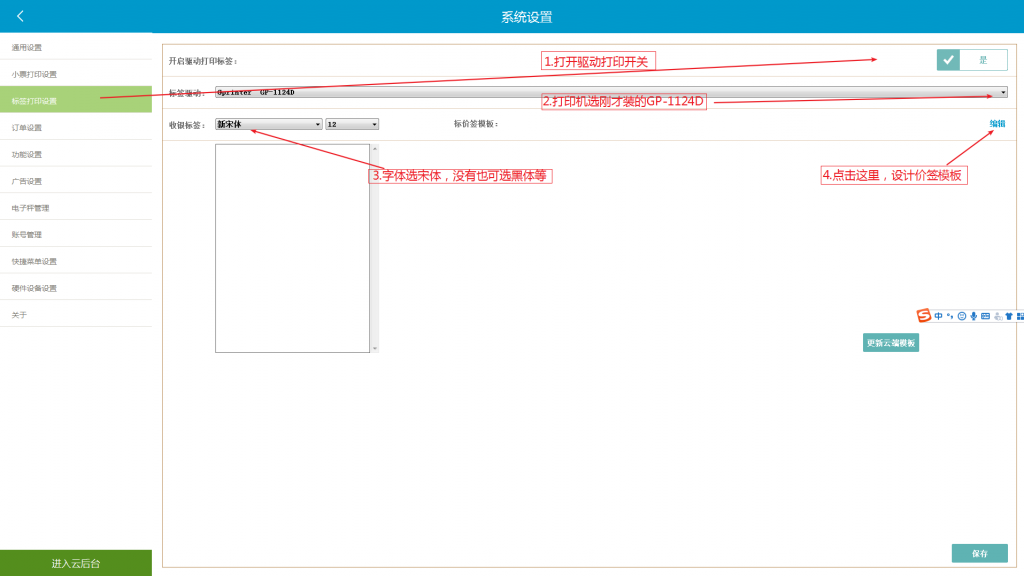Open Sogou account avatar icon
Viewport: 1024px width, 576px height.
tap(998, 316)
